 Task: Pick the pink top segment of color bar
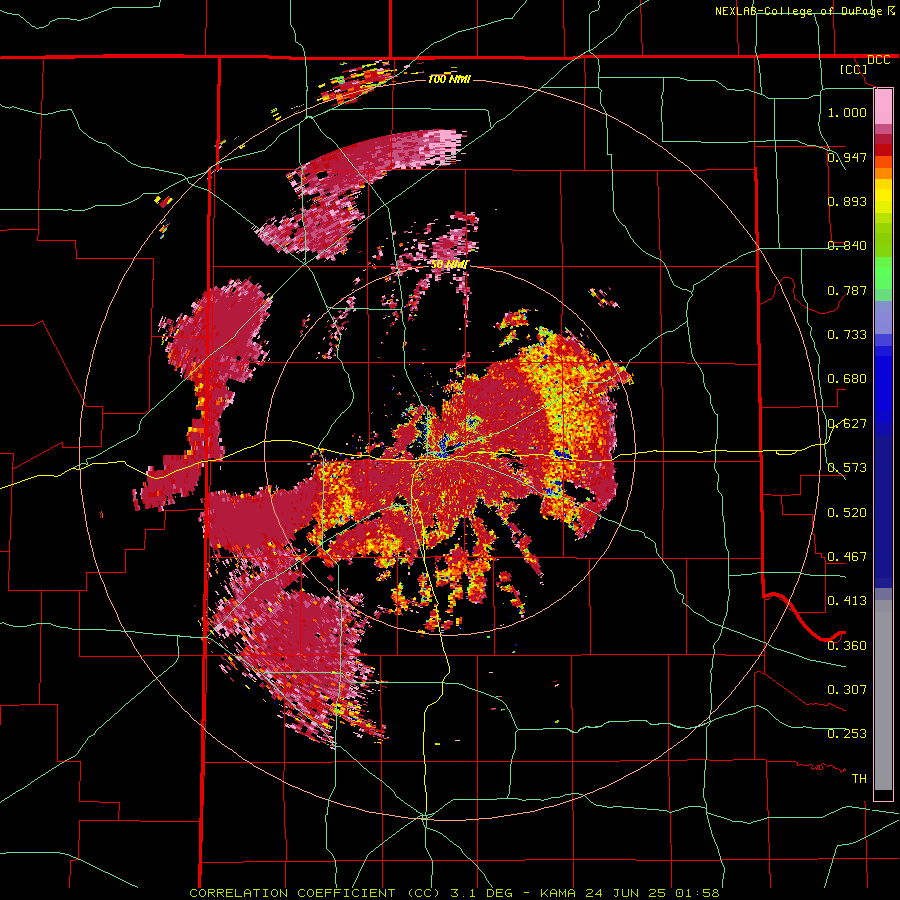(883, 106)
